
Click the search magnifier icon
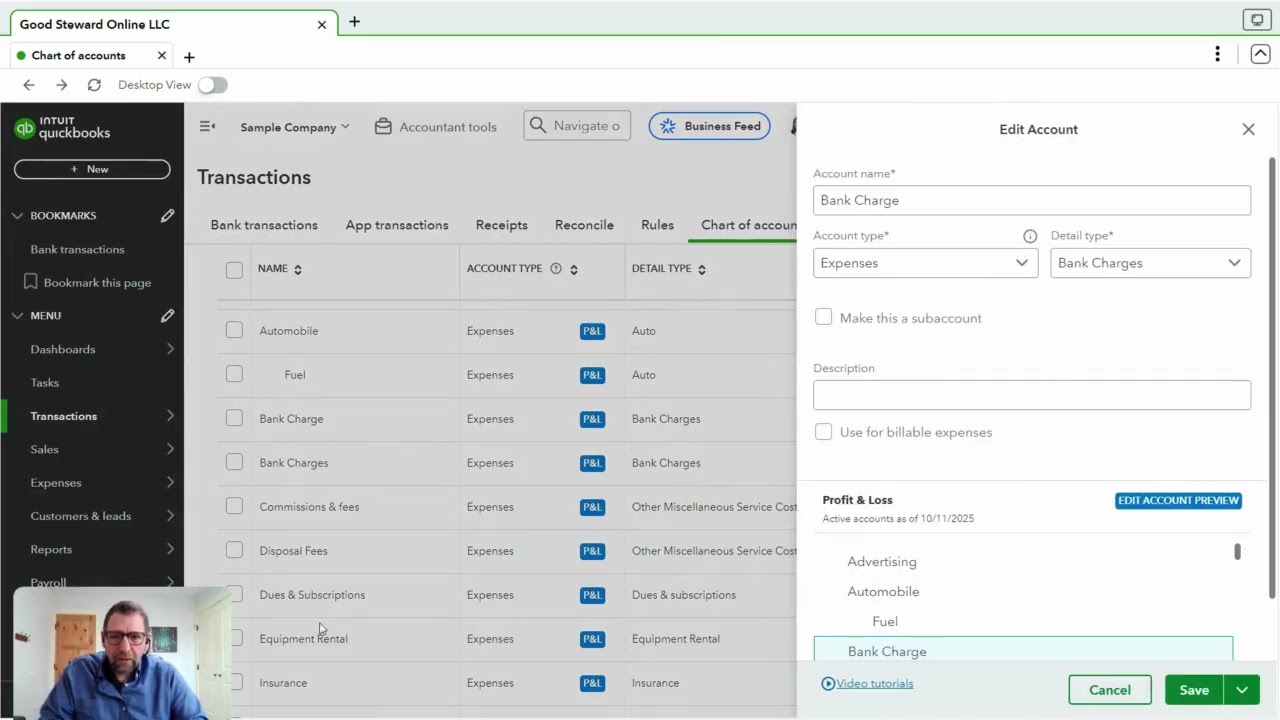[x=538, y=125]
